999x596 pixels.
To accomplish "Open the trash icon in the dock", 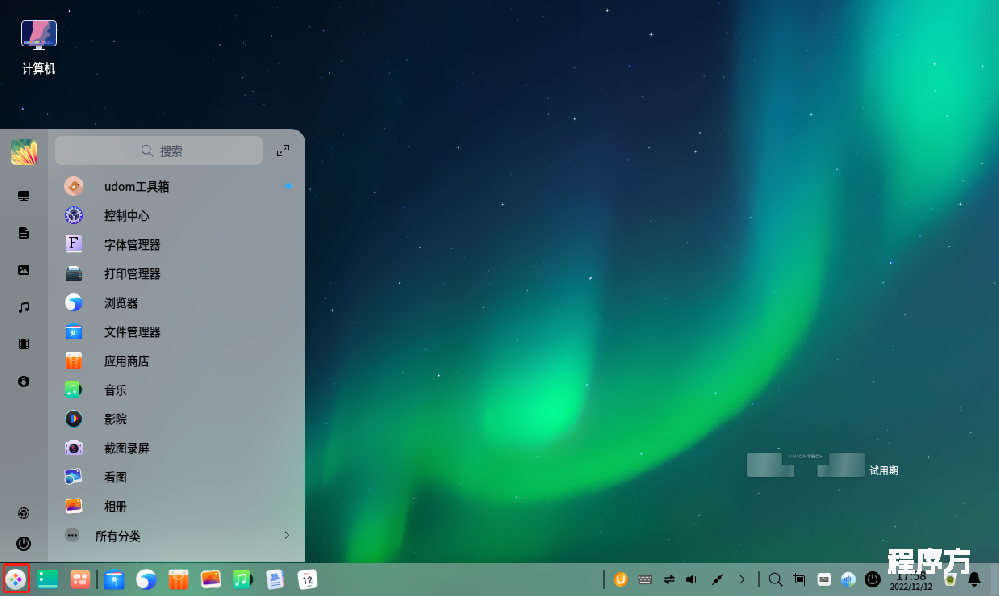I will 950,579.
